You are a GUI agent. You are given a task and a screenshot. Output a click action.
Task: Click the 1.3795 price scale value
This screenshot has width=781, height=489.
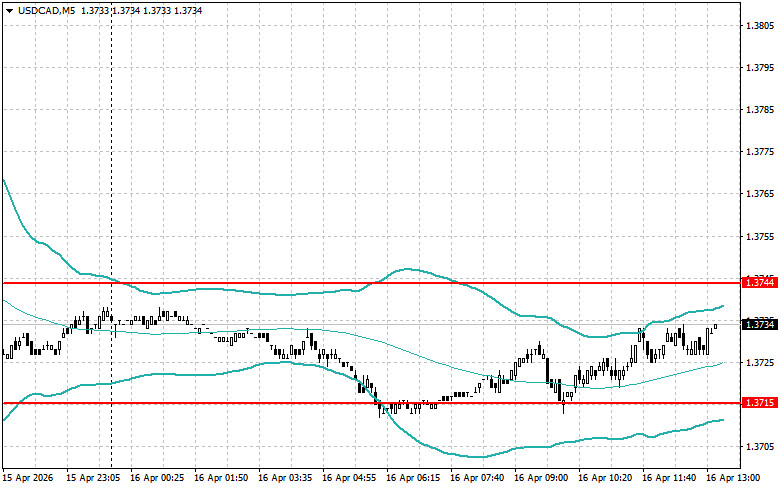(x=760, y=67)
